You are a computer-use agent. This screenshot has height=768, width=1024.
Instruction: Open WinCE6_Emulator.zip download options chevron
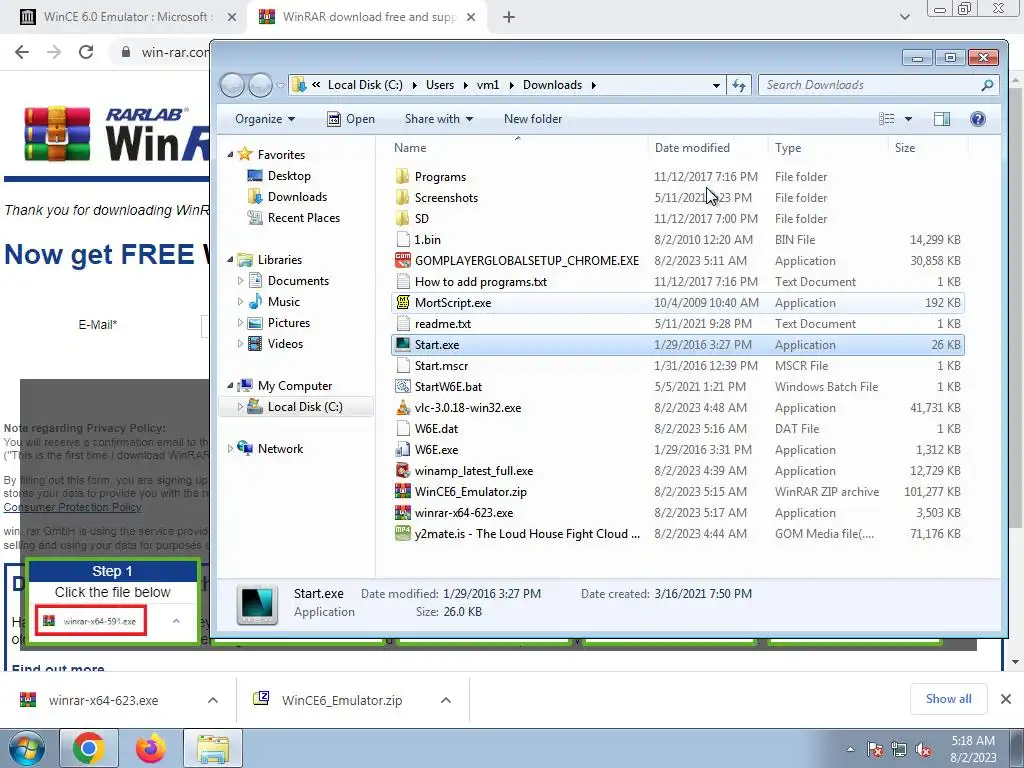click(x=446, y=700)
